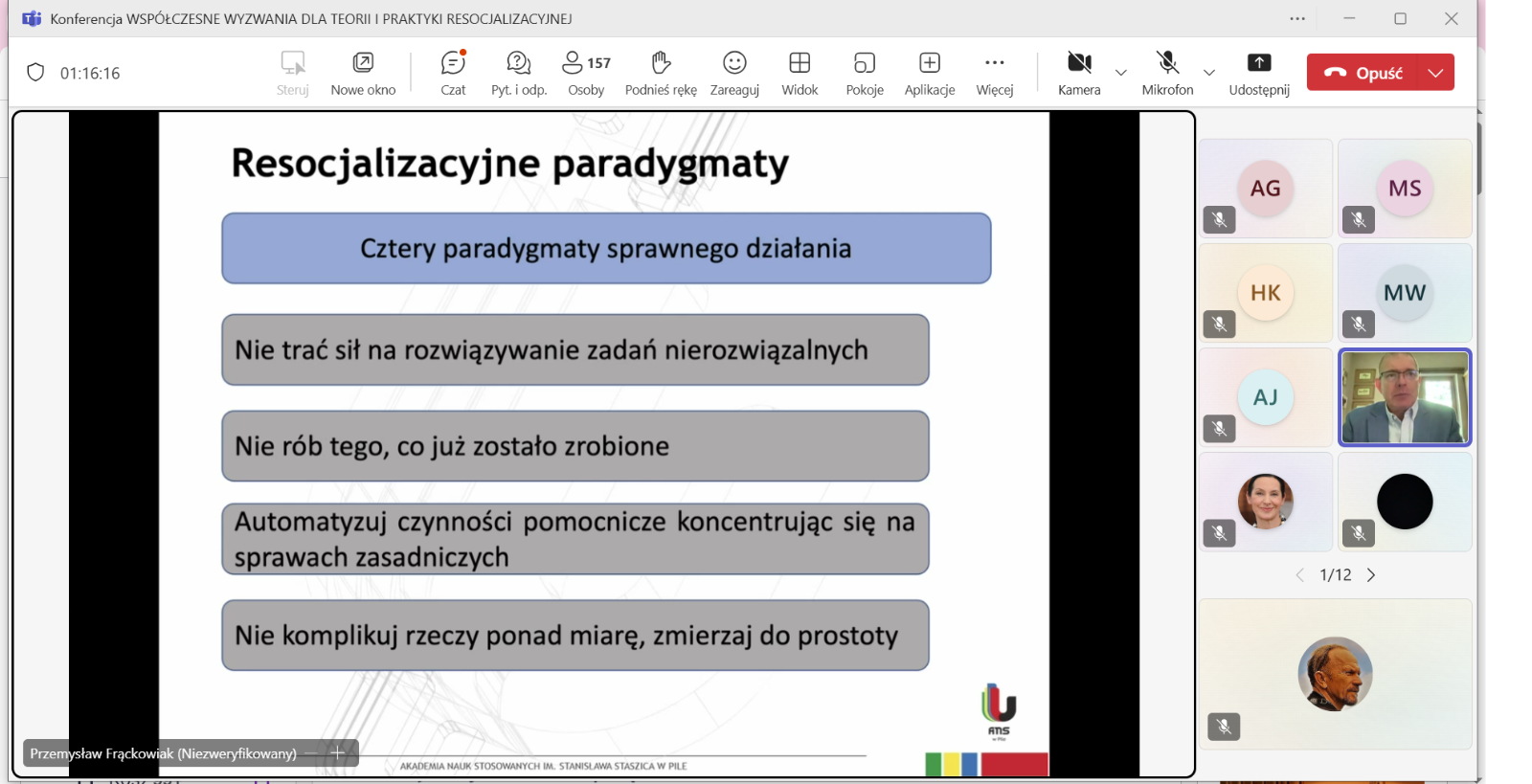Share content with Udostępnij
Viewport: 1532px width, 784px height.
(1259, 73)
